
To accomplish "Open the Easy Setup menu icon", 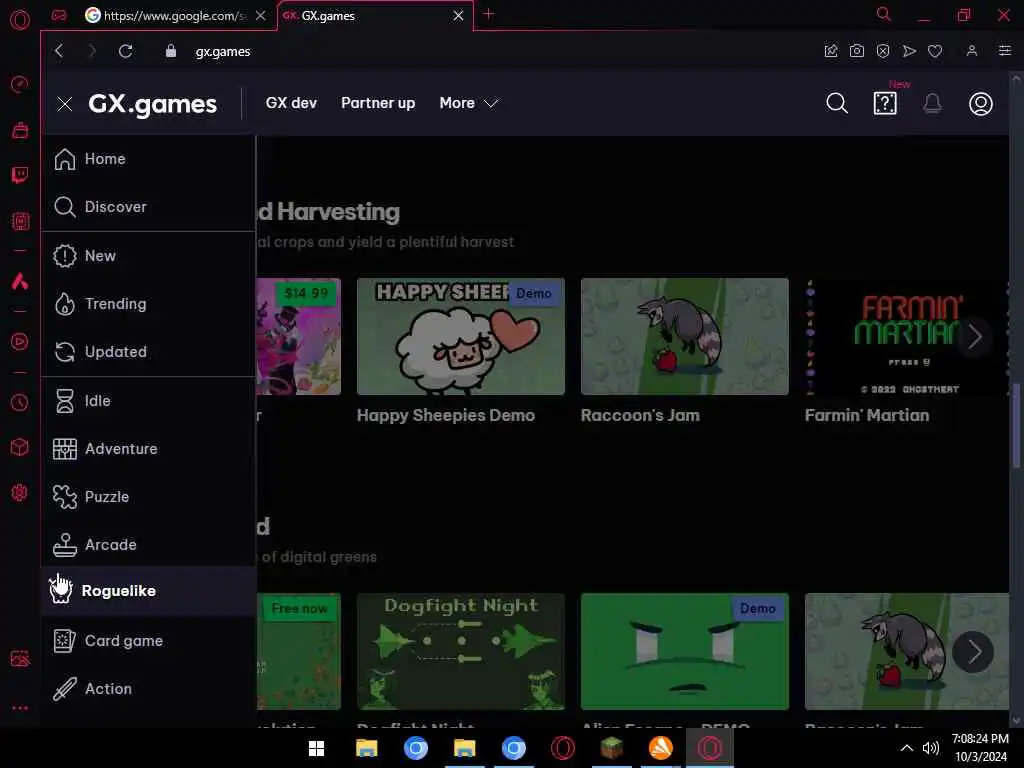I will pos(1004,51).
